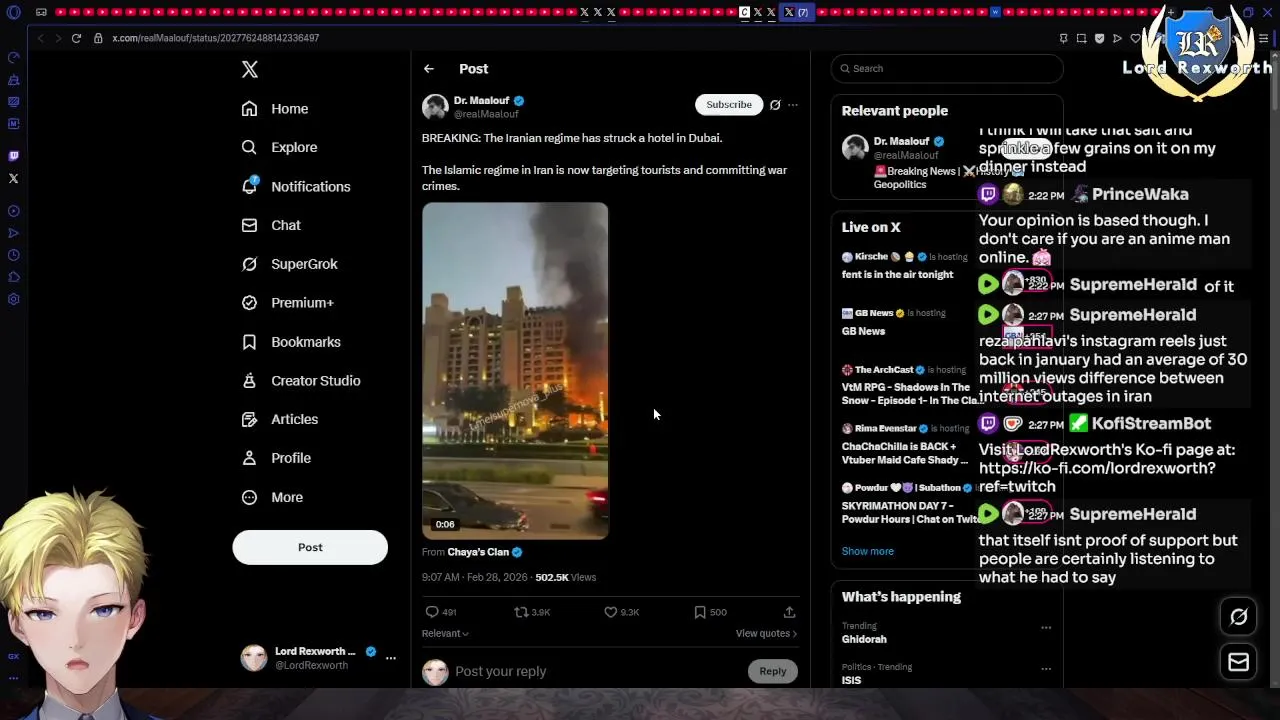Click the back arrow beside Post heading
Viewport: 1280px width, 720px height.
429,69
